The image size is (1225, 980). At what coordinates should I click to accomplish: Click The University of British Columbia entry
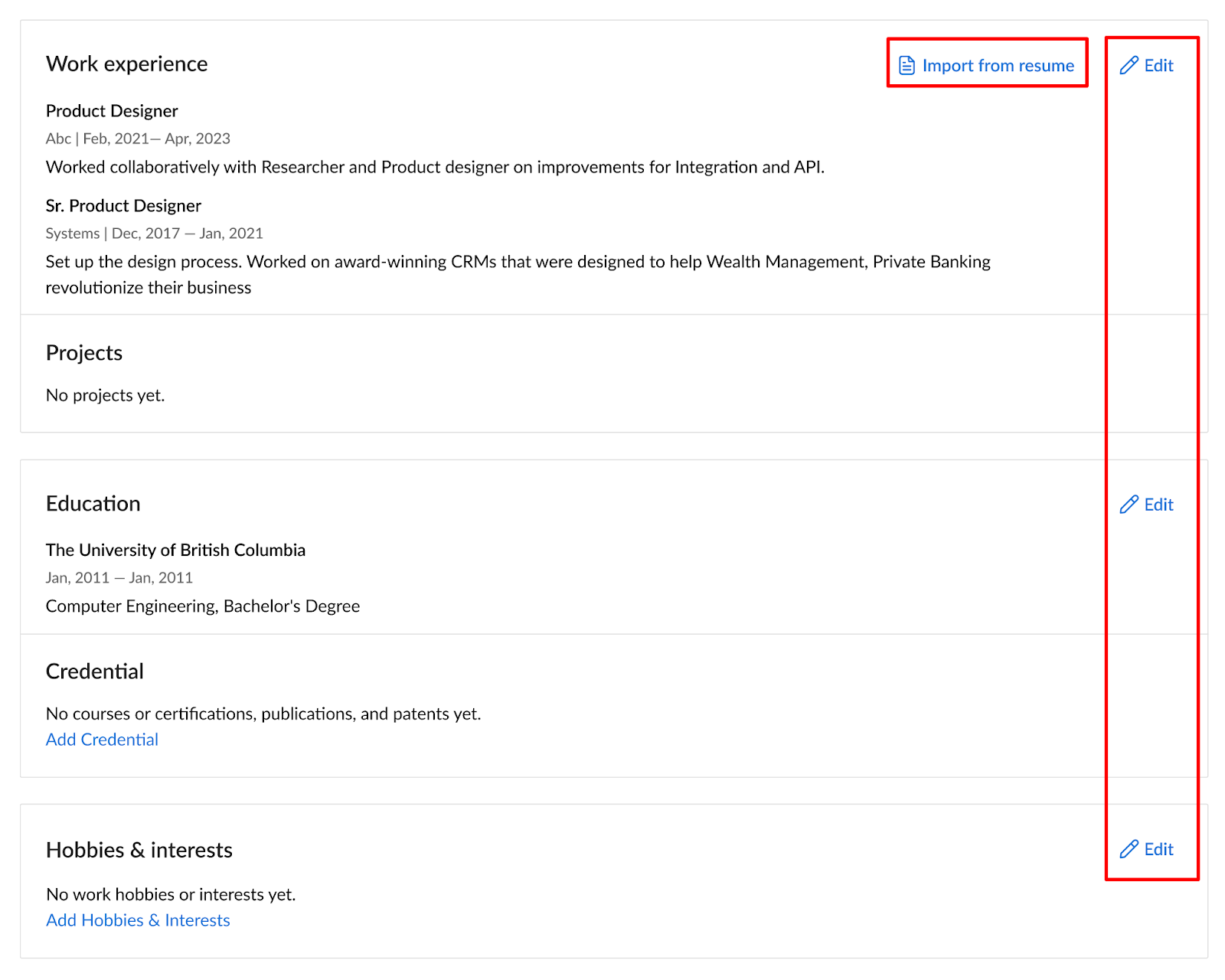(175, 550)
